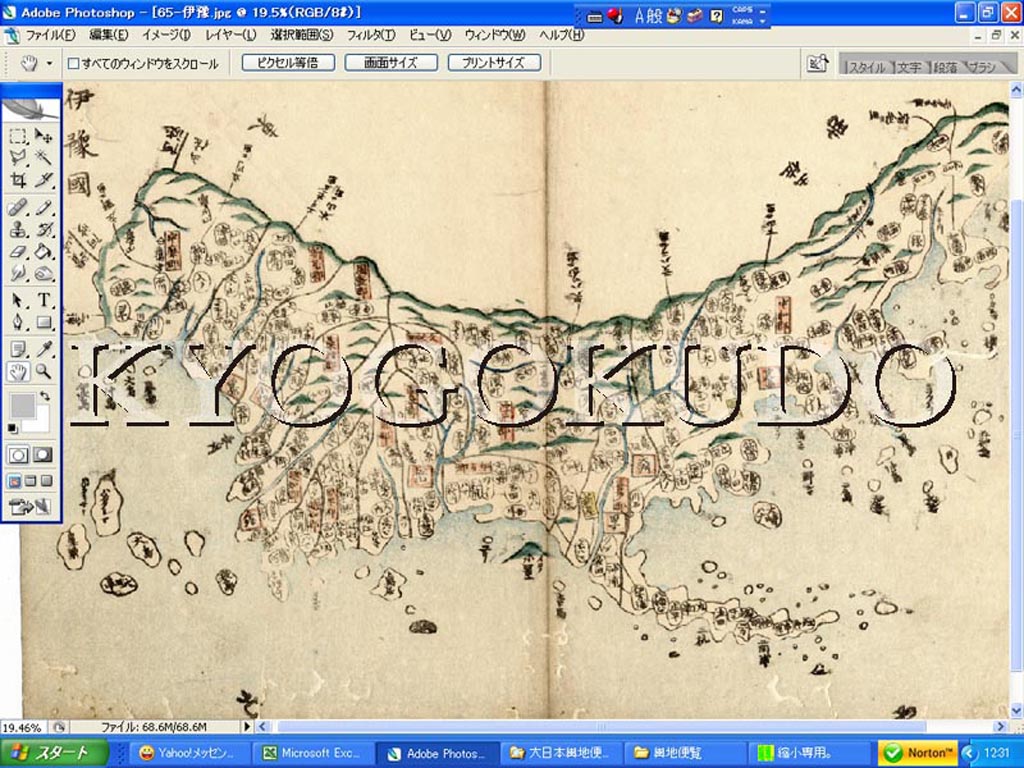Open the 編集(E) menu

(108, 35)
